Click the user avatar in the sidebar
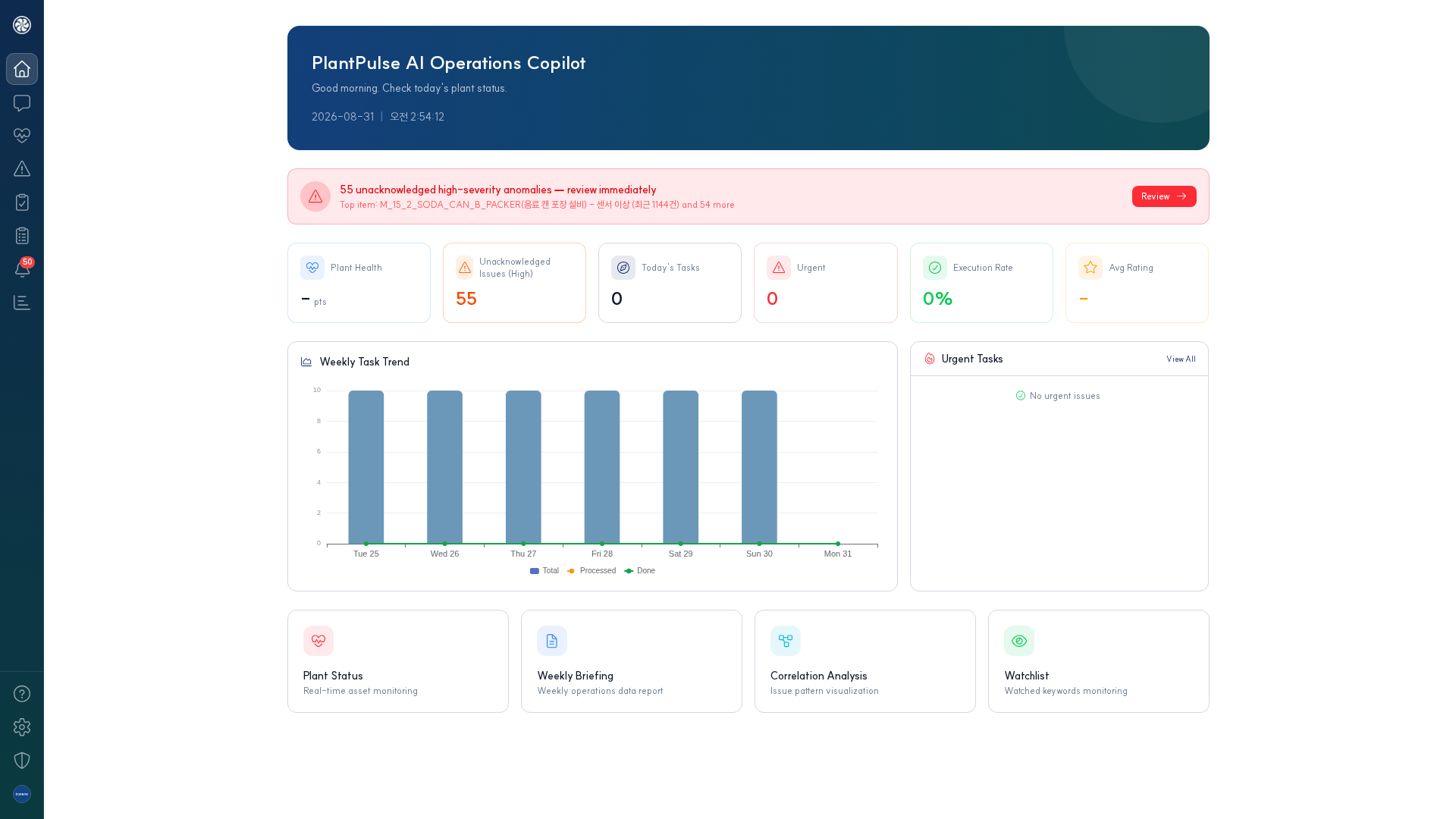The width and height of the screenshot is (1456, 819). pyautogui.click(x=22, y=794)
